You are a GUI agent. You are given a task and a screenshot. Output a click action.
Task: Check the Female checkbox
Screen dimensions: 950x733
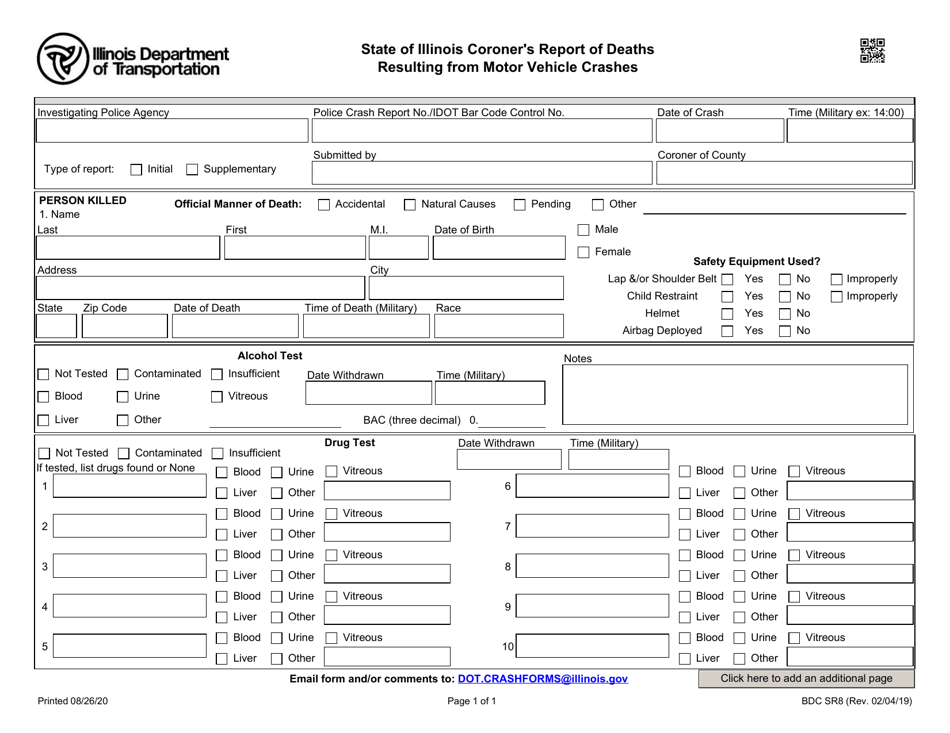(584, 252)
